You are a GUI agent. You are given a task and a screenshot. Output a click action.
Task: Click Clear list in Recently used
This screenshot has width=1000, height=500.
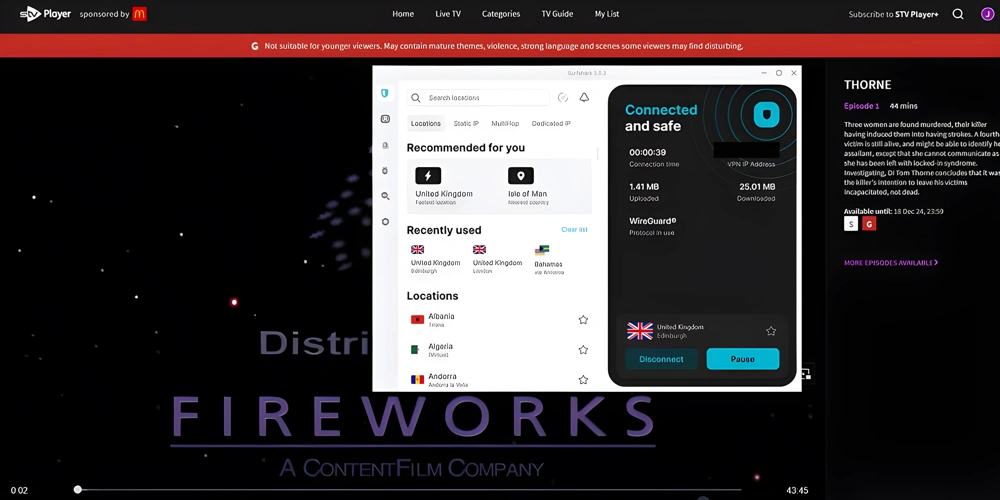[574, 230]
